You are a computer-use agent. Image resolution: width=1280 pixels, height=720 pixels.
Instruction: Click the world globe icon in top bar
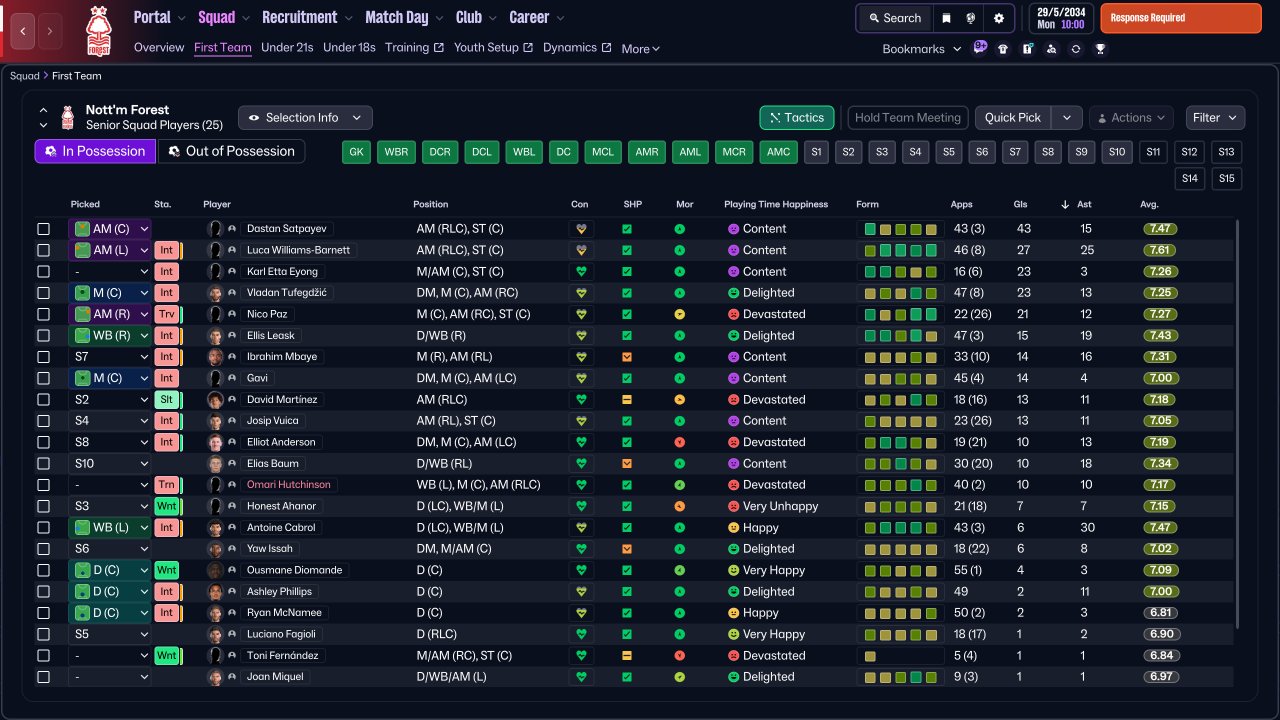(970, 18)
